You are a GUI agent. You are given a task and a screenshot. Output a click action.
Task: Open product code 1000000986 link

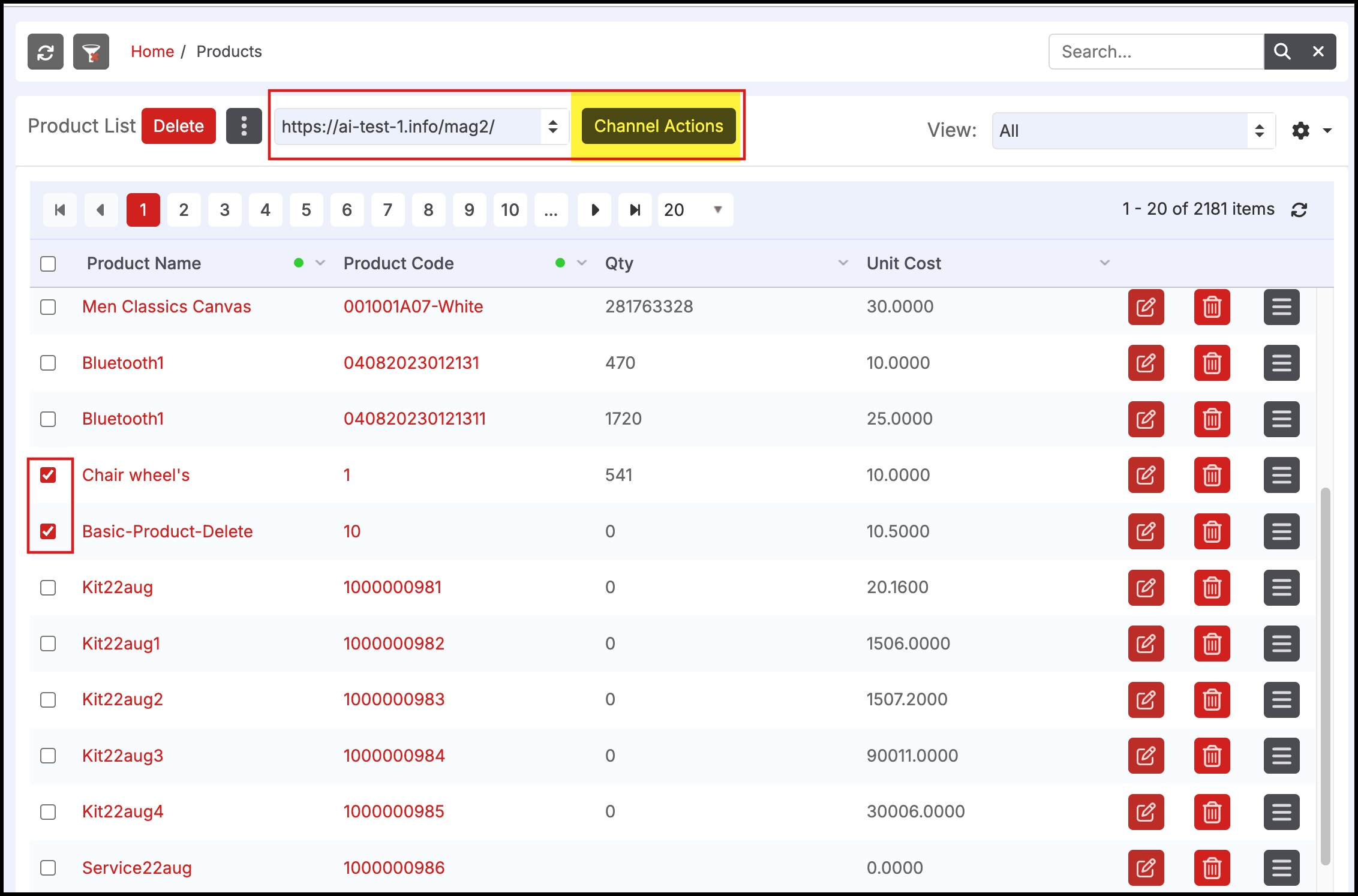pos(394,868)
